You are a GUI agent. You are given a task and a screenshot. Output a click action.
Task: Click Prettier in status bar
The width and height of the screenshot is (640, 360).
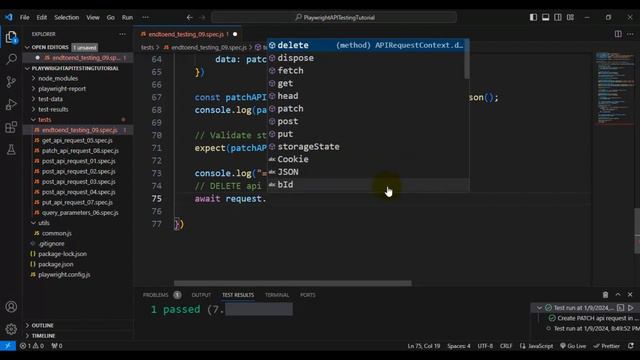coord(607,346)
